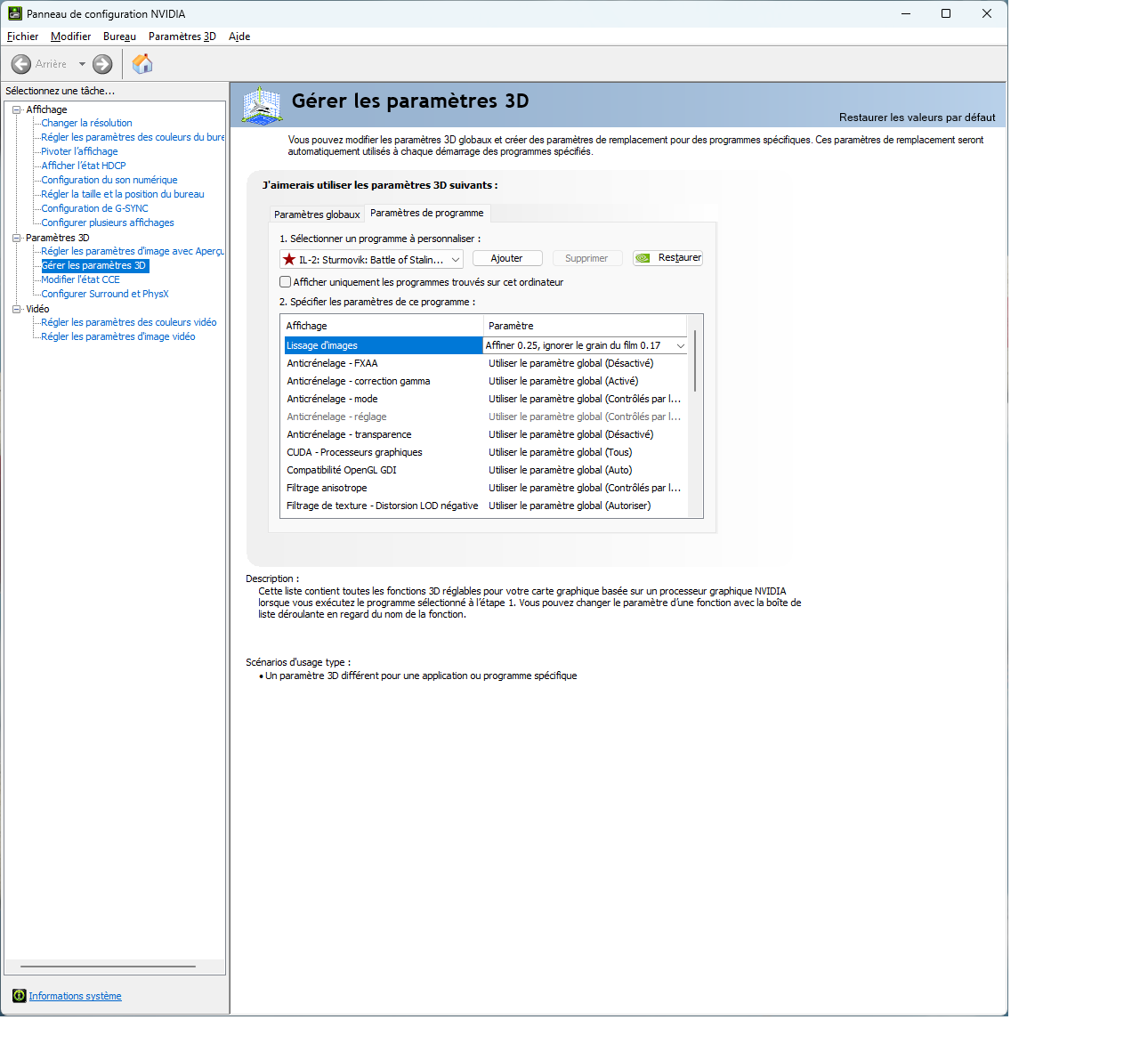
Task: Open the Back history dropdown arrow
Action: coord(82,64)
